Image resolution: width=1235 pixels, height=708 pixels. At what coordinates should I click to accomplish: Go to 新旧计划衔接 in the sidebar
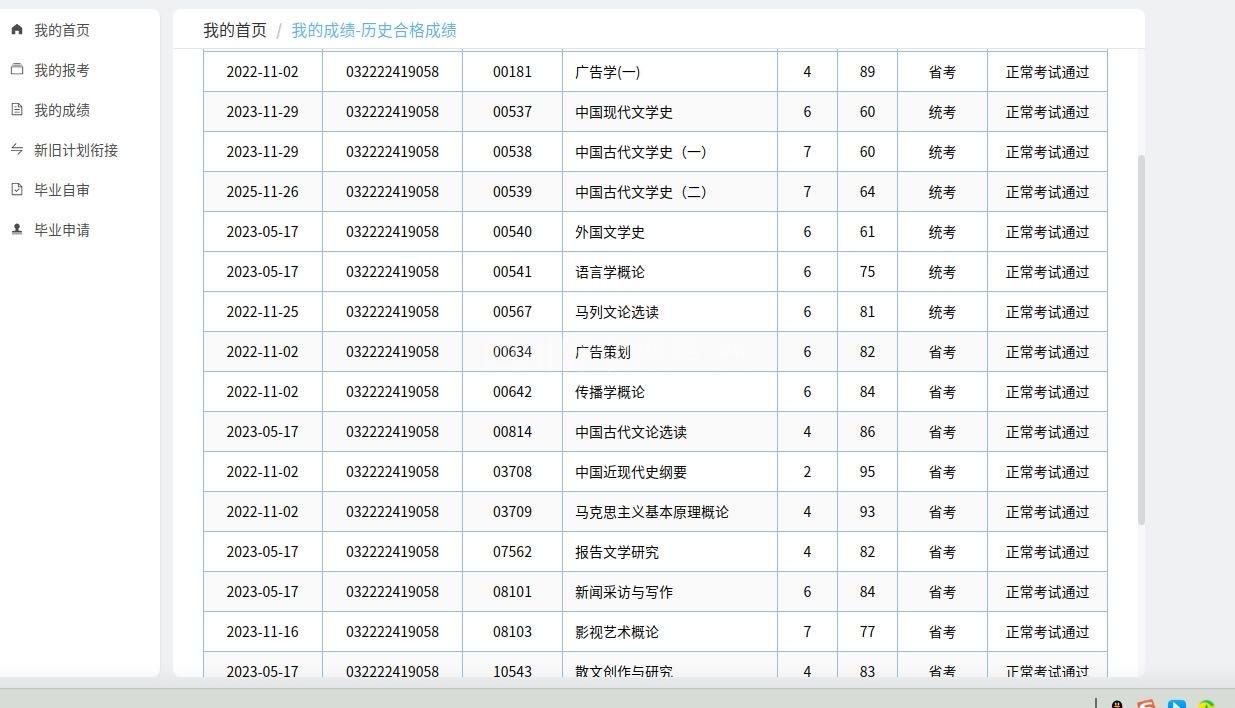click(x=76, y=150)
